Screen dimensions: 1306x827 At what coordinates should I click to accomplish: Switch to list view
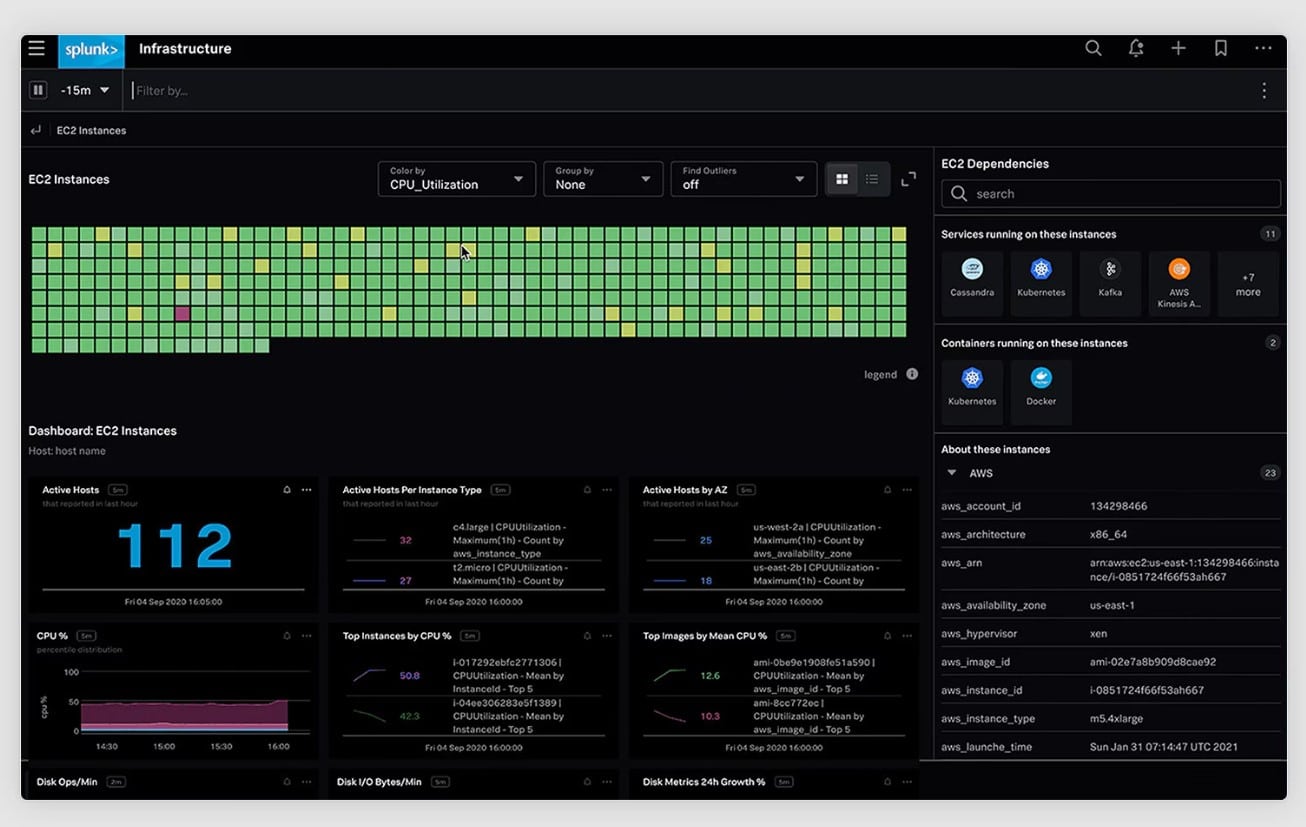click(x=872, y=179)
